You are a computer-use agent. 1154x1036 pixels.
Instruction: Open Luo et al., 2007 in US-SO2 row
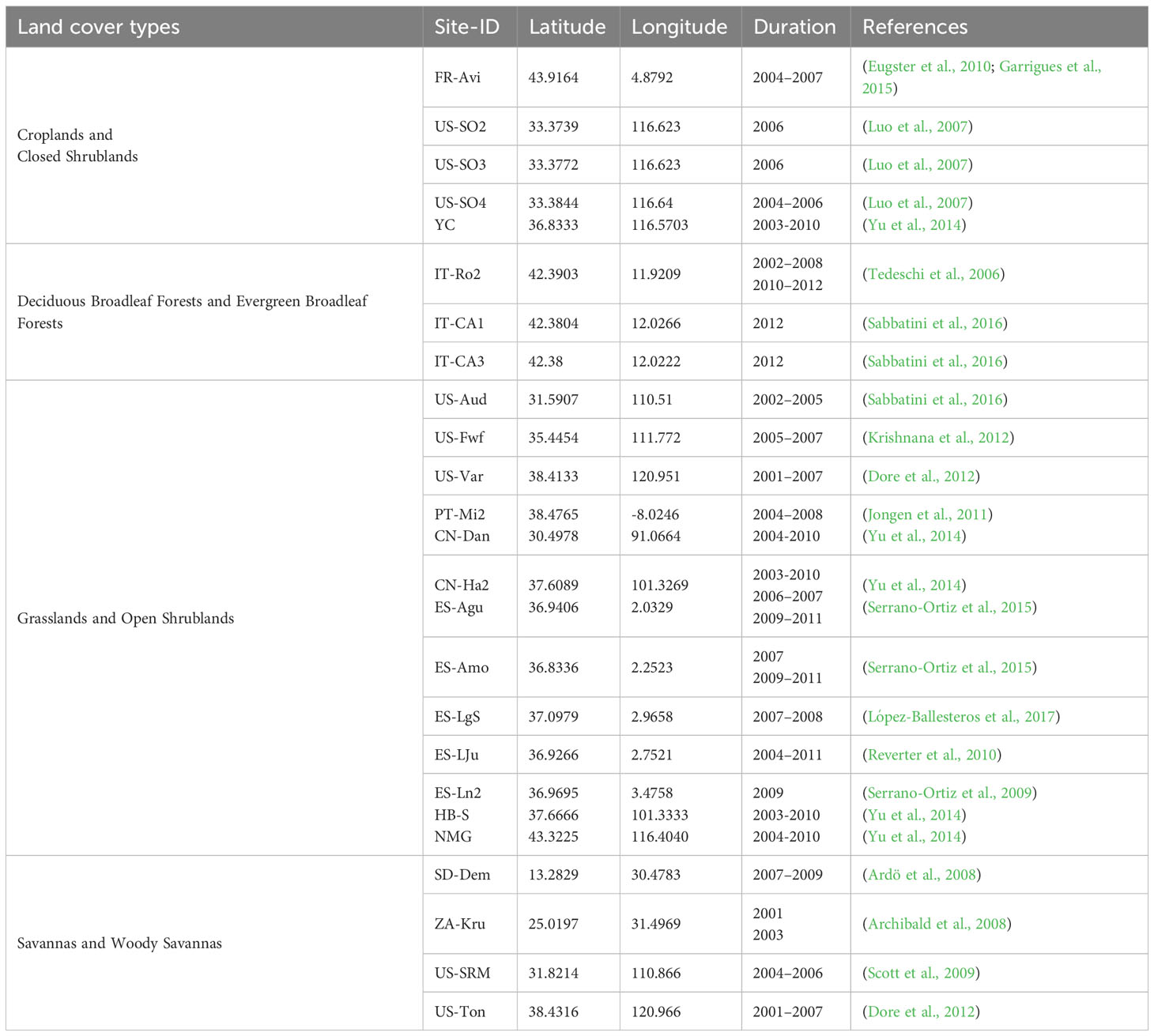click(x=918, y=126)
